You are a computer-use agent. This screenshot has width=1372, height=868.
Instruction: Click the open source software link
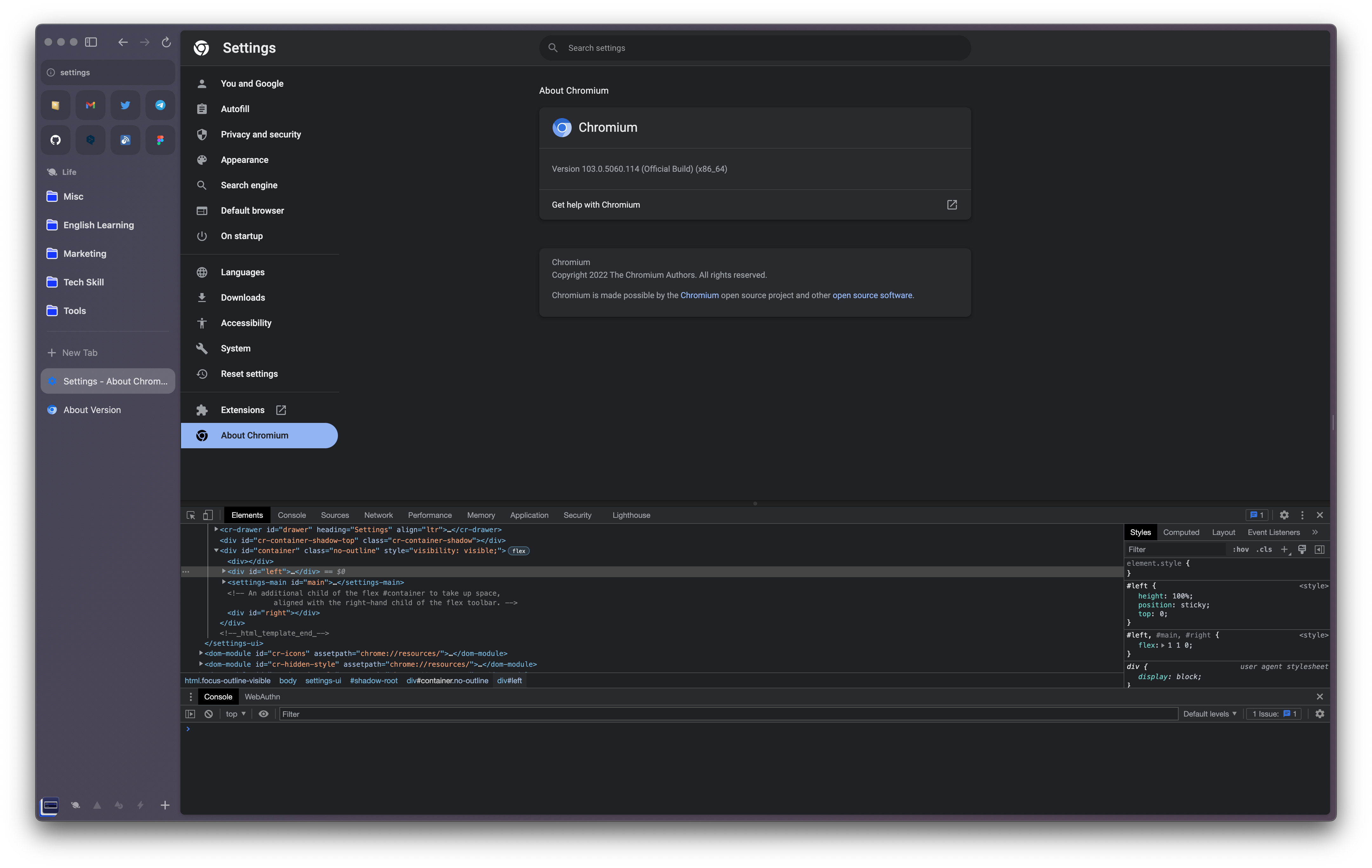872,295
